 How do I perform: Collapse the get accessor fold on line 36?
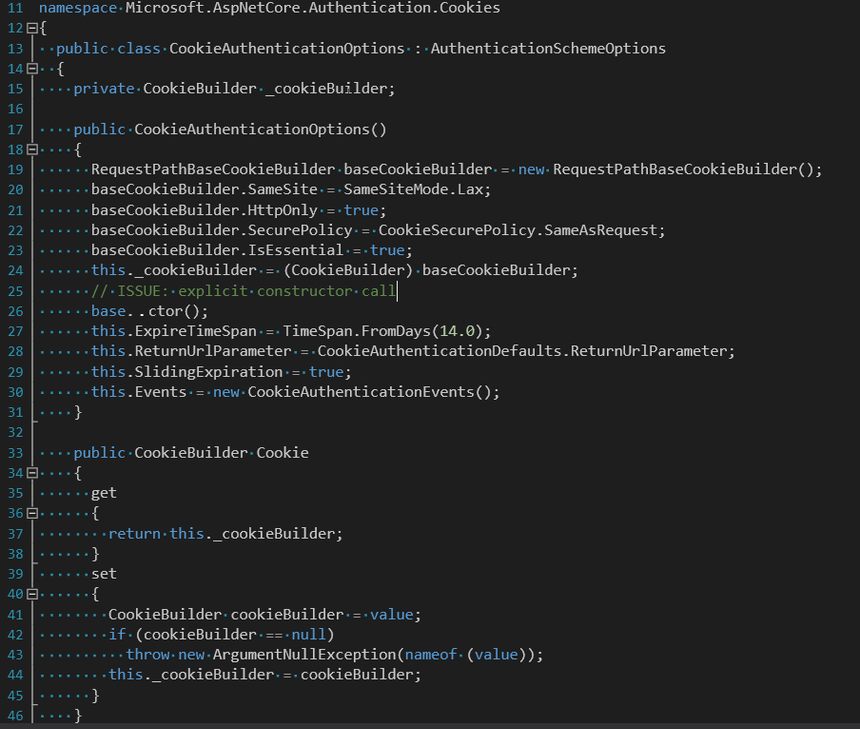[31, 513]
